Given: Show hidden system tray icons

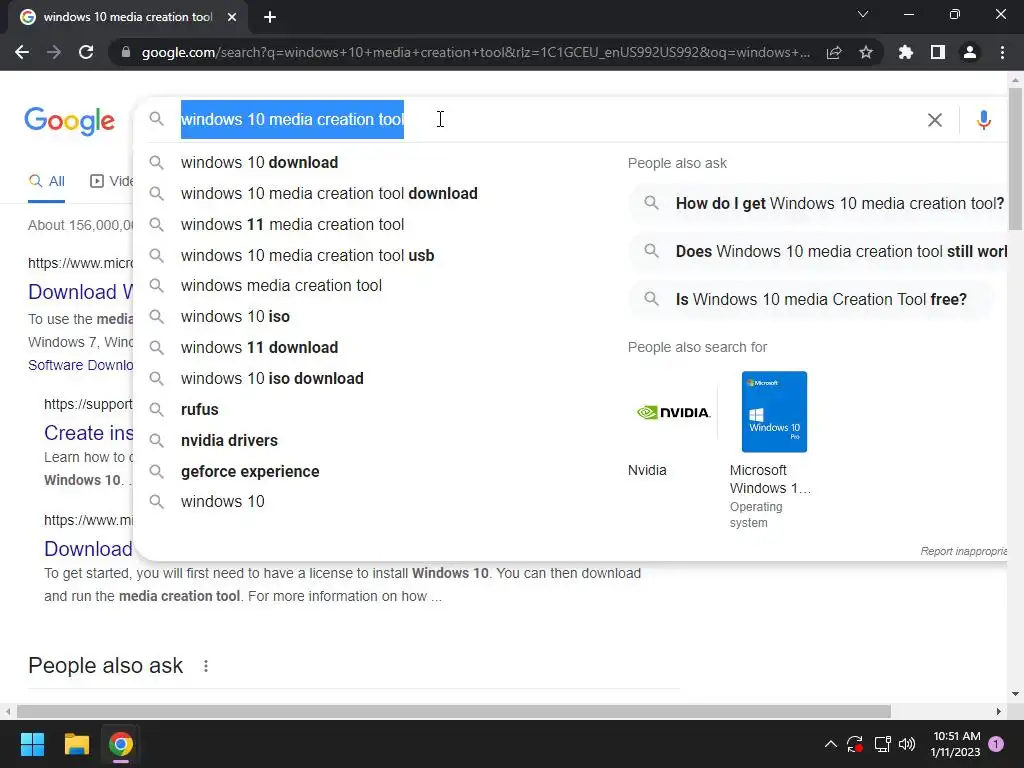Looking at the screenshot, I should tap(831, 744).
